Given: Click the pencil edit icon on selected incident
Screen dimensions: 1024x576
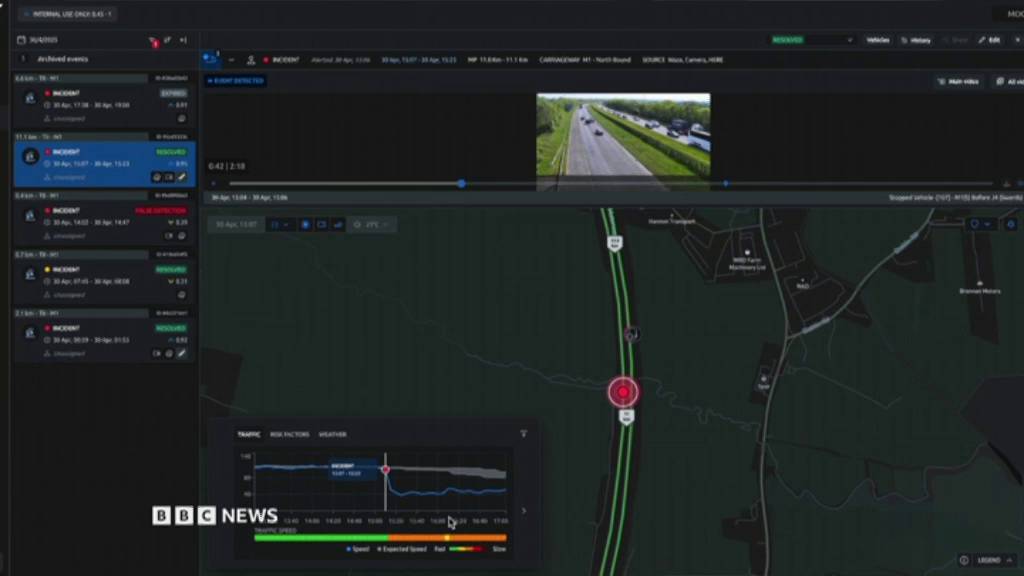Looking at the screenshot, I should [182, 177].
